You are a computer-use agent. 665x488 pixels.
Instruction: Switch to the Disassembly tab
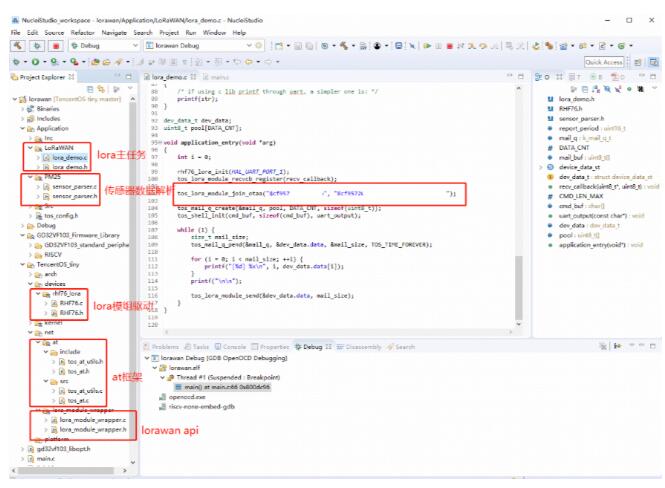[359, 347]
